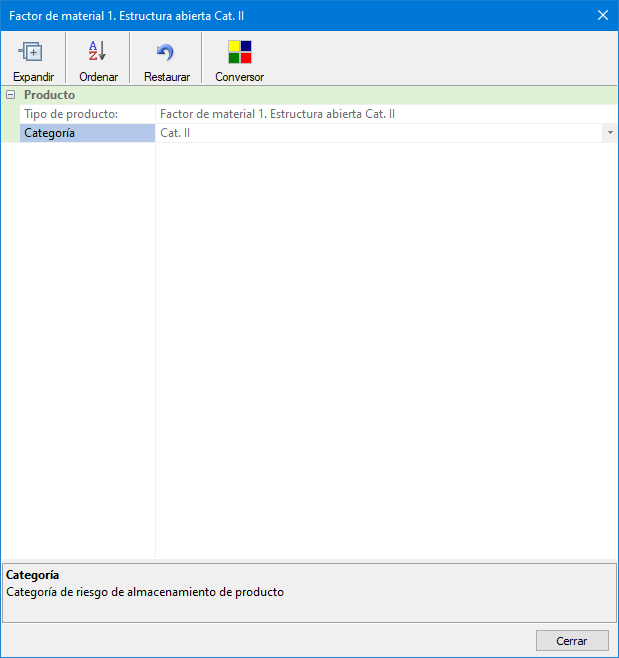Click the 'Conversor' text label in toolbar

239,77
